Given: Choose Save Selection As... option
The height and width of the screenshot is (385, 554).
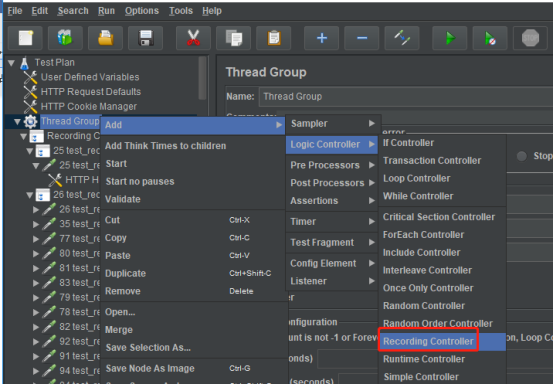Looking at the screenshot, I should coord(193,348).
